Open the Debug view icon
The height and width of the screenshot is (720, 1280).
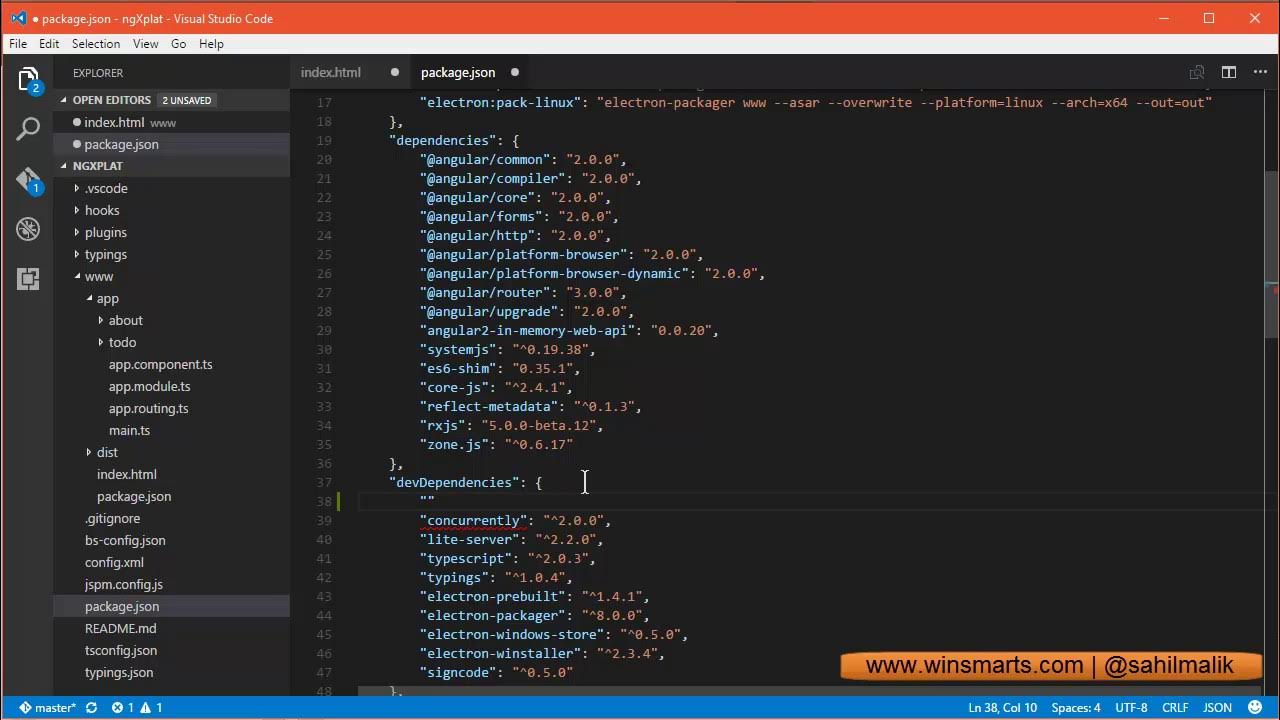click(28, 229)
